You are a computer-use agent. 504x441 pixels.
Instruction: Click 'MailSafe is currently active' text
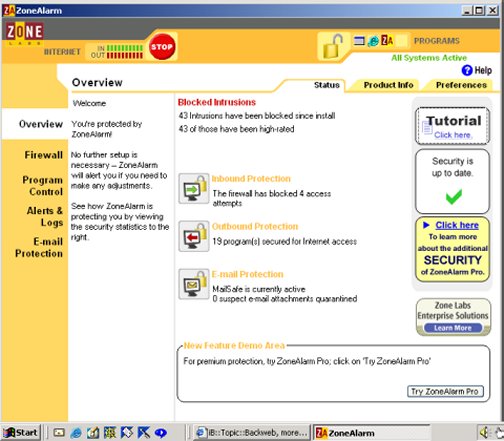point(259,289)
